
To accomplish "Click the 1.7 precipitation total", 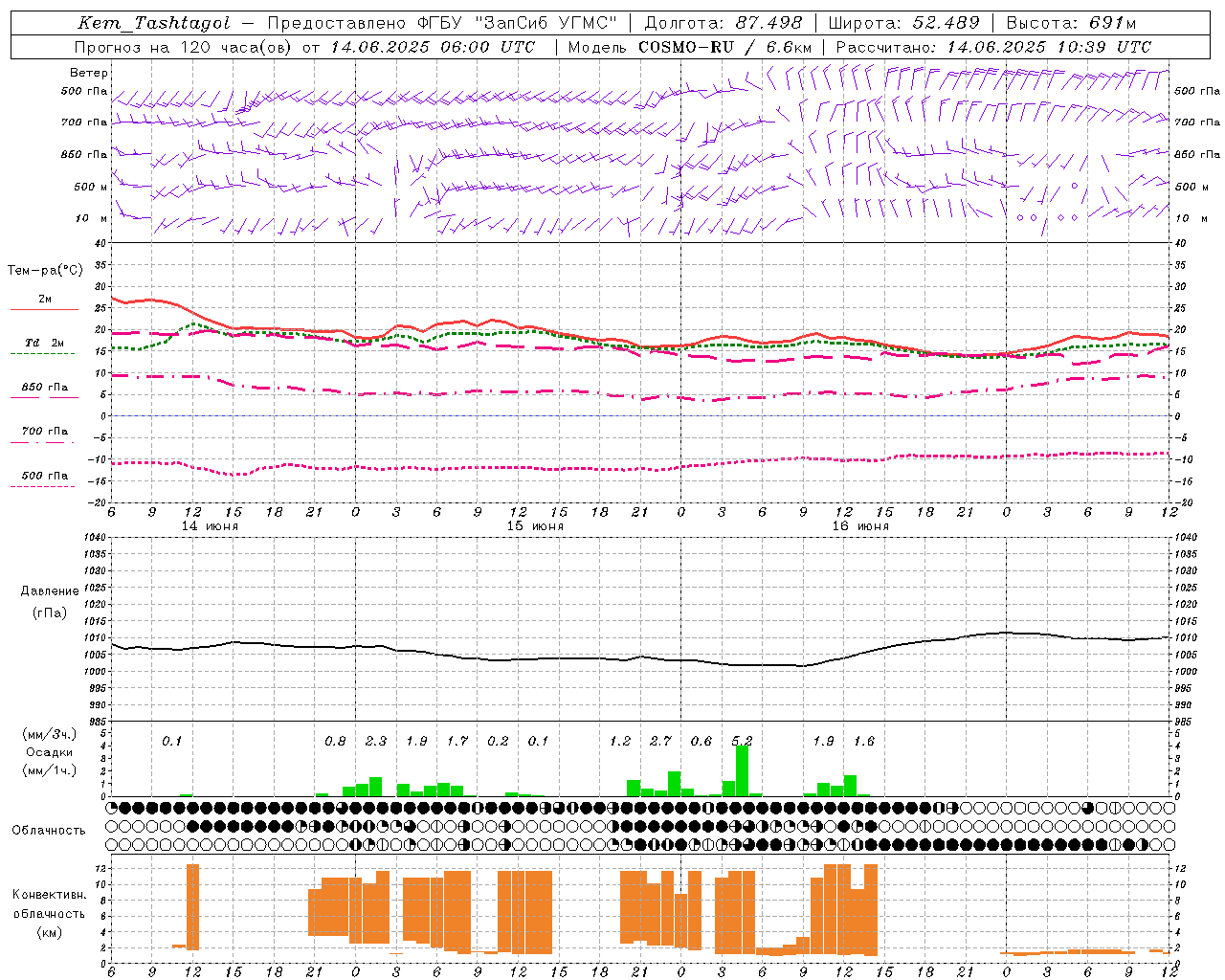I will point(457,742).
